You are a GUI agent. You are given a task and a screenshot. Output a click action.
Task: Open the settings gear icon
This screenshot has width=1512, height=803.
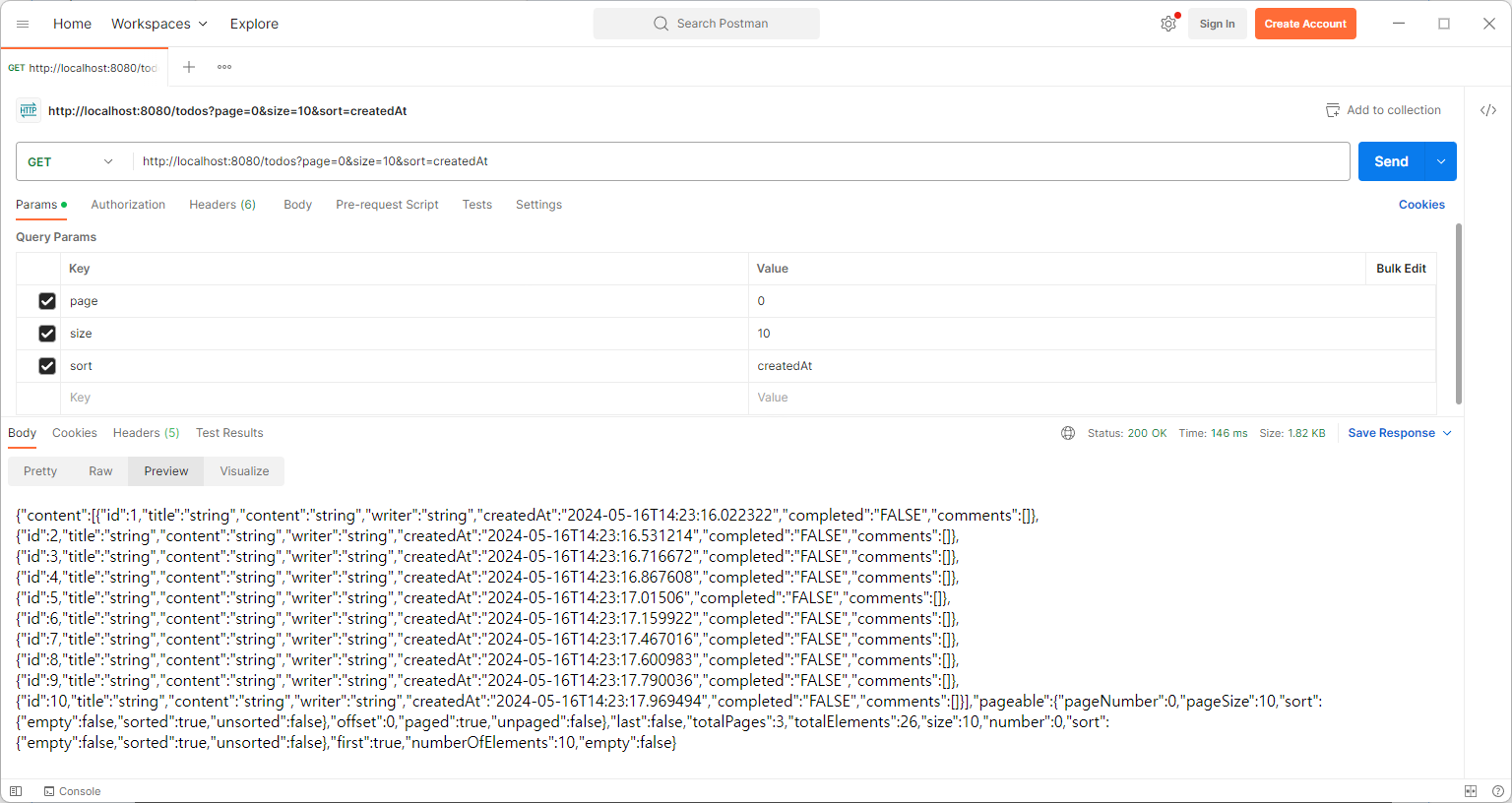[1168, 24]
